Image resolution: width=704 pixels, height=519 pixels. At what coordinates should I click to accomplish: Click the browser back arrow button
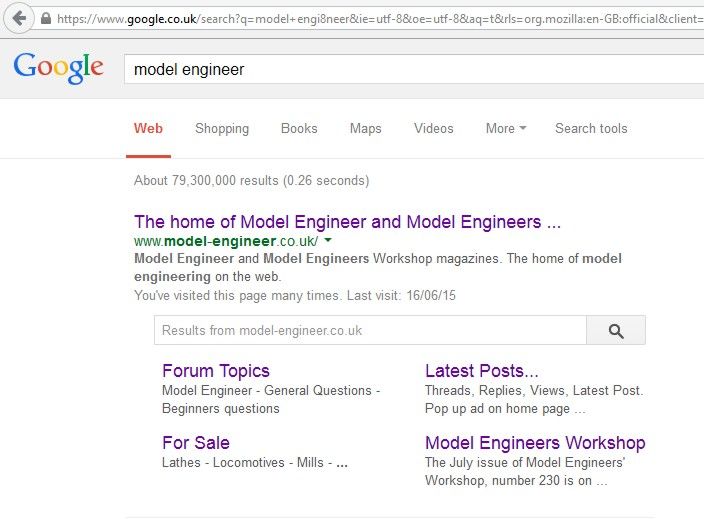tap(18, 18)
